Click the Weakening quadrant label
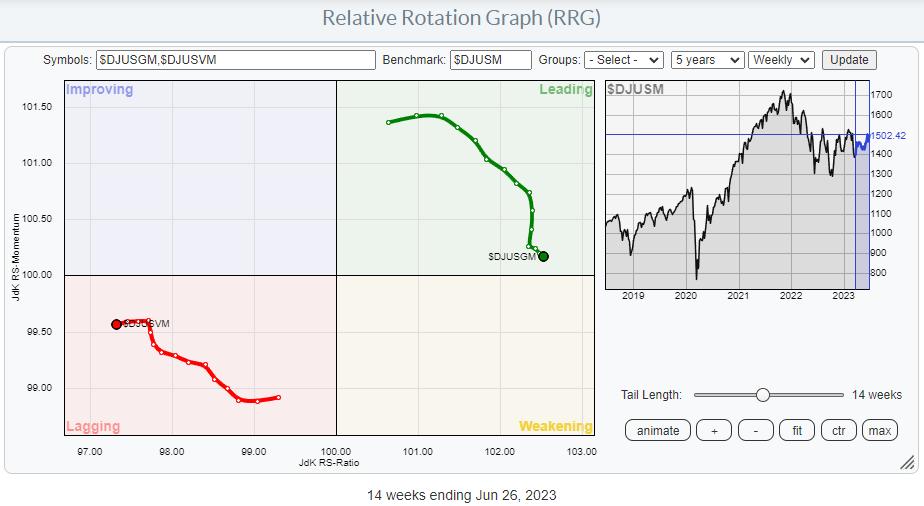Viewport: 924px width, 506px height. coord(555,426)
